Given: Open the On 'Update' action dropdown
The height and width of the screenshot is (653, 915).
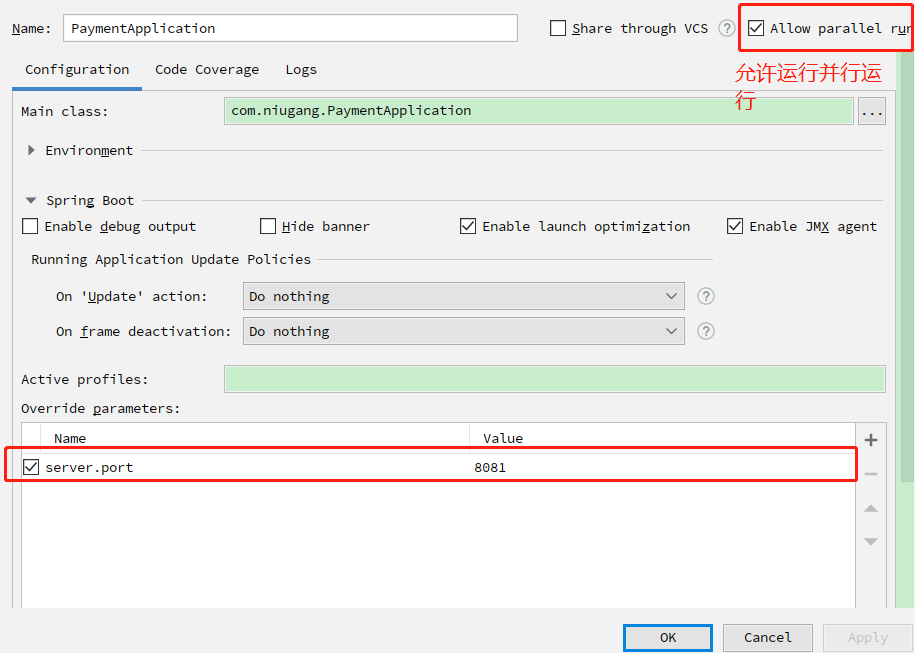Looking at the screenshot, I should point(464,296).
